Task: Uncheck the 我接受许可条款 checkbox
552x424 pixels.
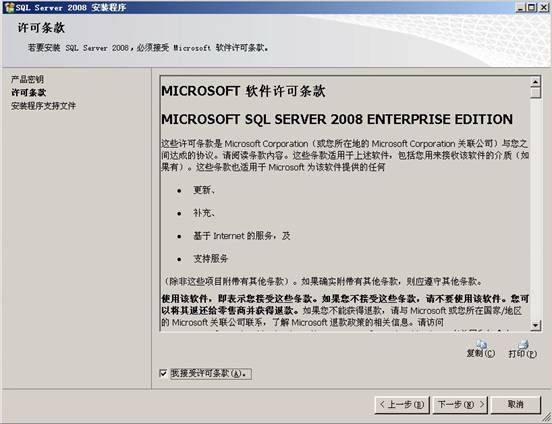Action: coord(163,373)
